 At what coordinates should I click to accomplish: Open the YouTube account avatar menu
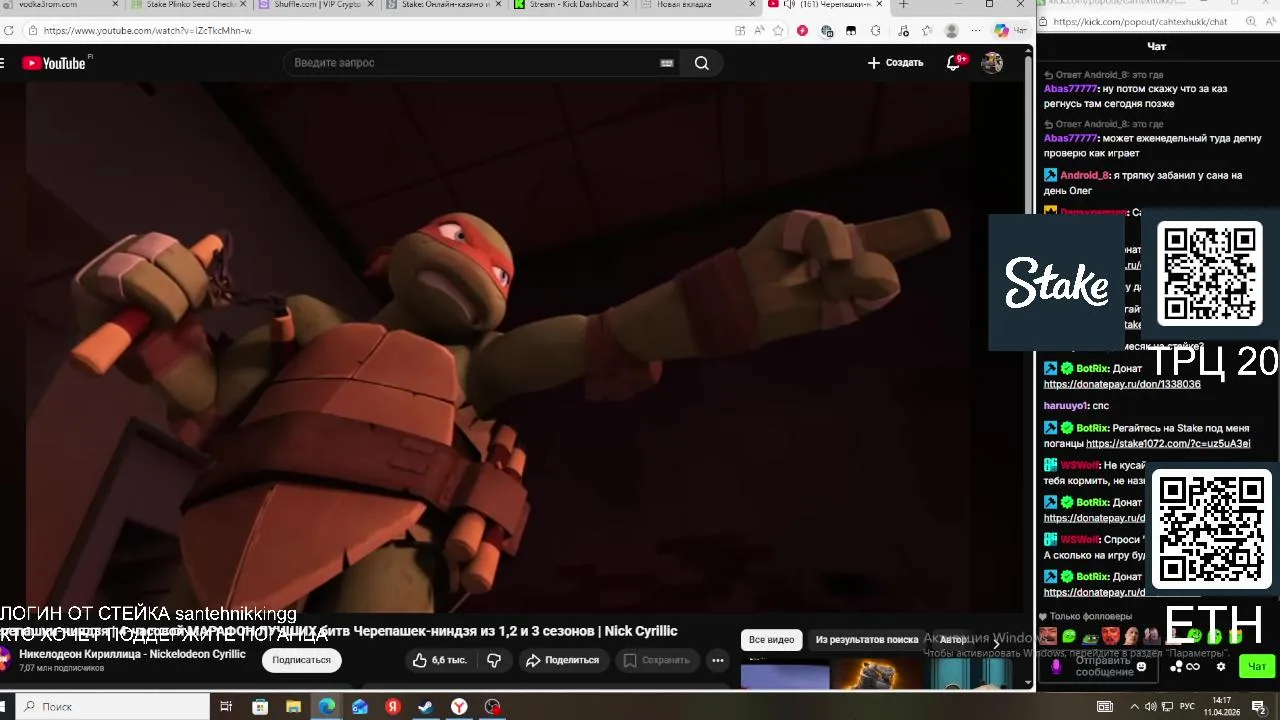(x=992, y=63)
